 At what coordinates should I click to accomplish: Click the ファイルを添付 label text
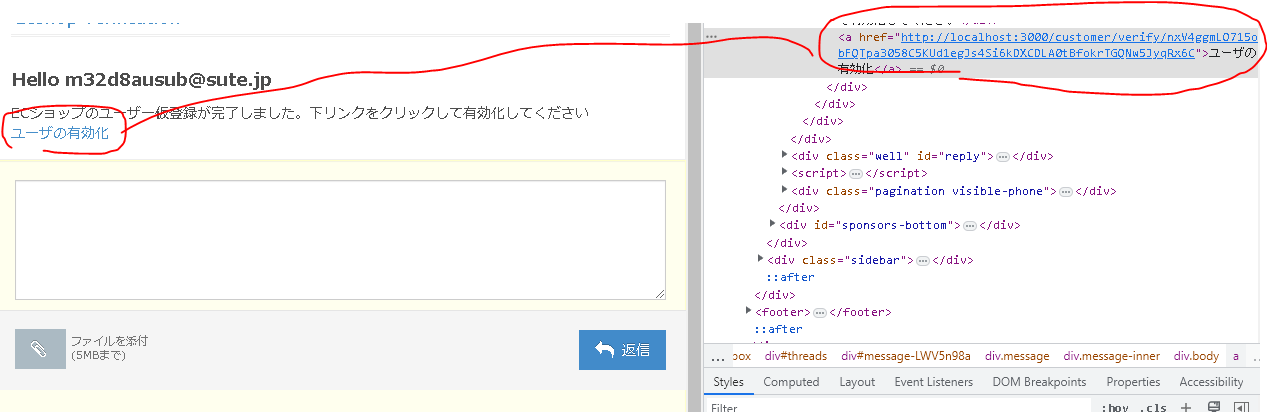pos(109,341)
